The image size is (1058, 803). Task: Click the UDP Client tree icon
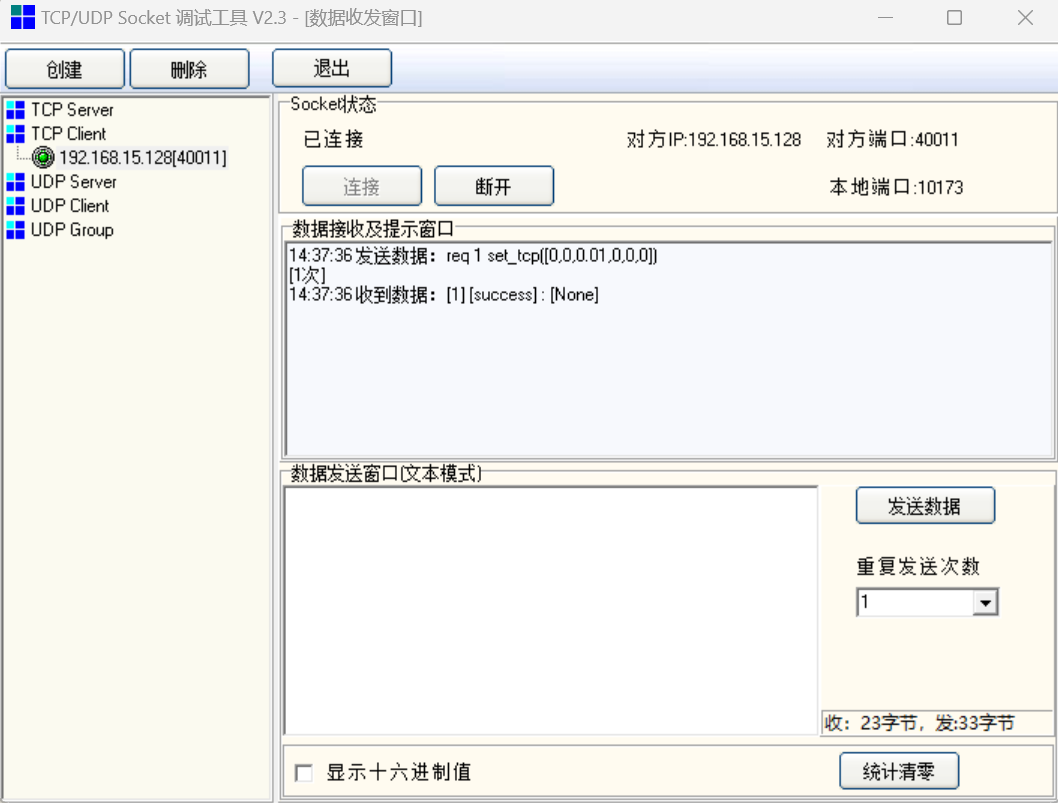(15, 205)
